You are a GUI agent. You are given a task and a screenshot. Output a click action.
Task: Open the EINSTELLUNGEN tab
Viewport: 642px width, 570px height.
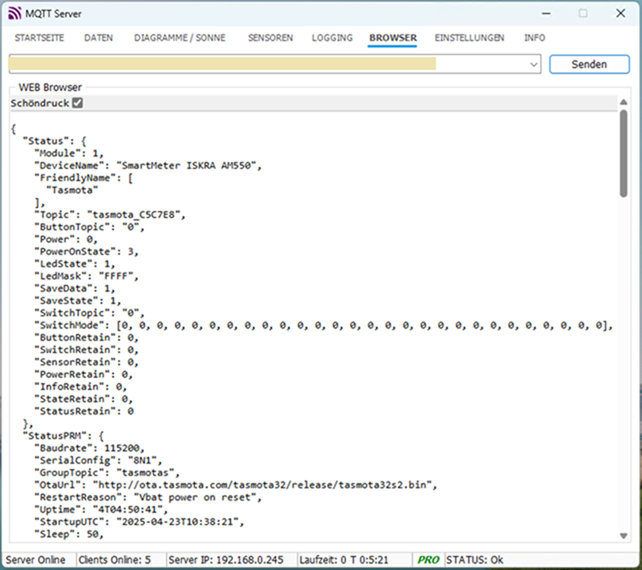click(469, 38)
